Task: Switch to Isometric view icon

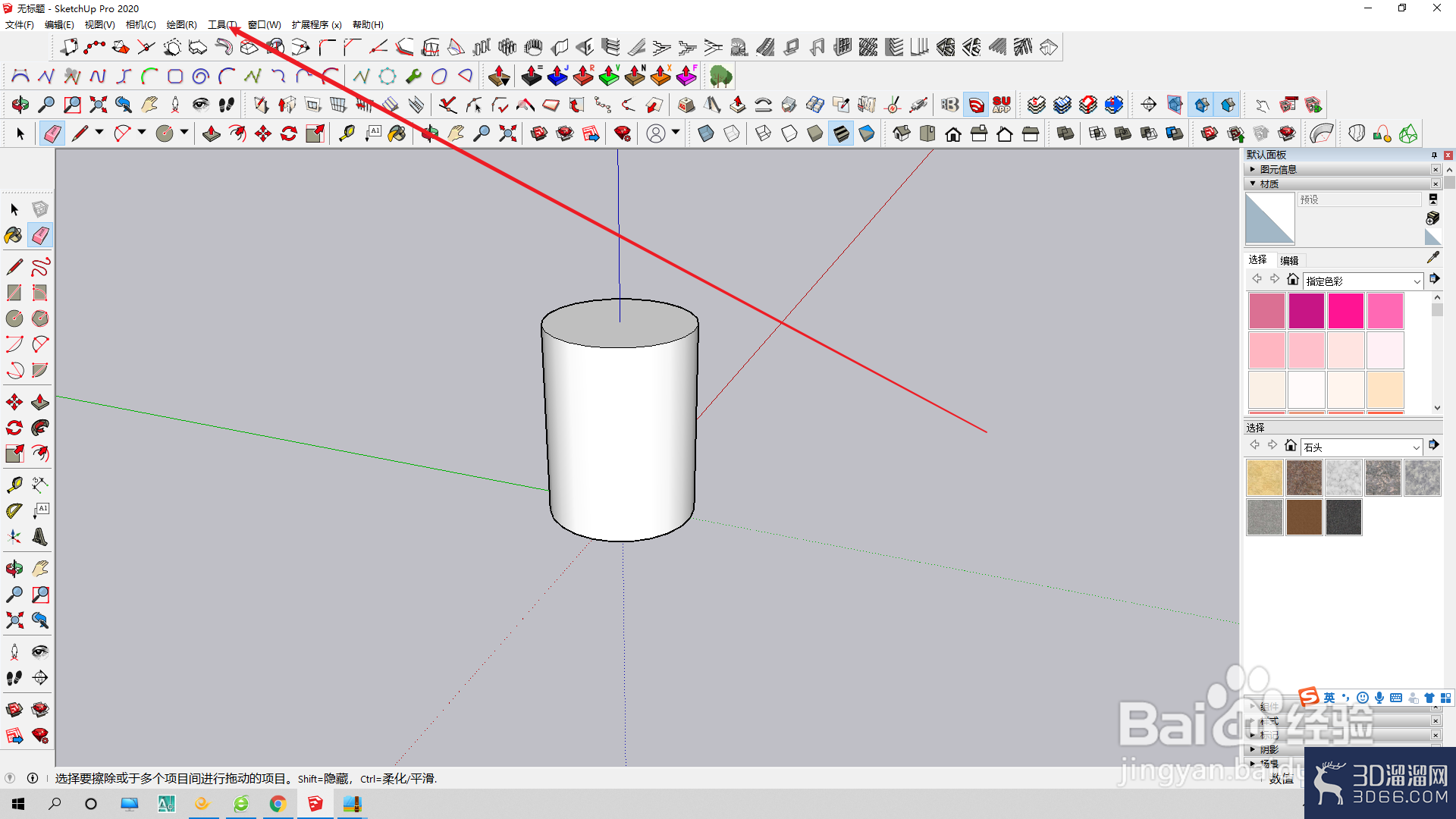Action: point(901,134)
